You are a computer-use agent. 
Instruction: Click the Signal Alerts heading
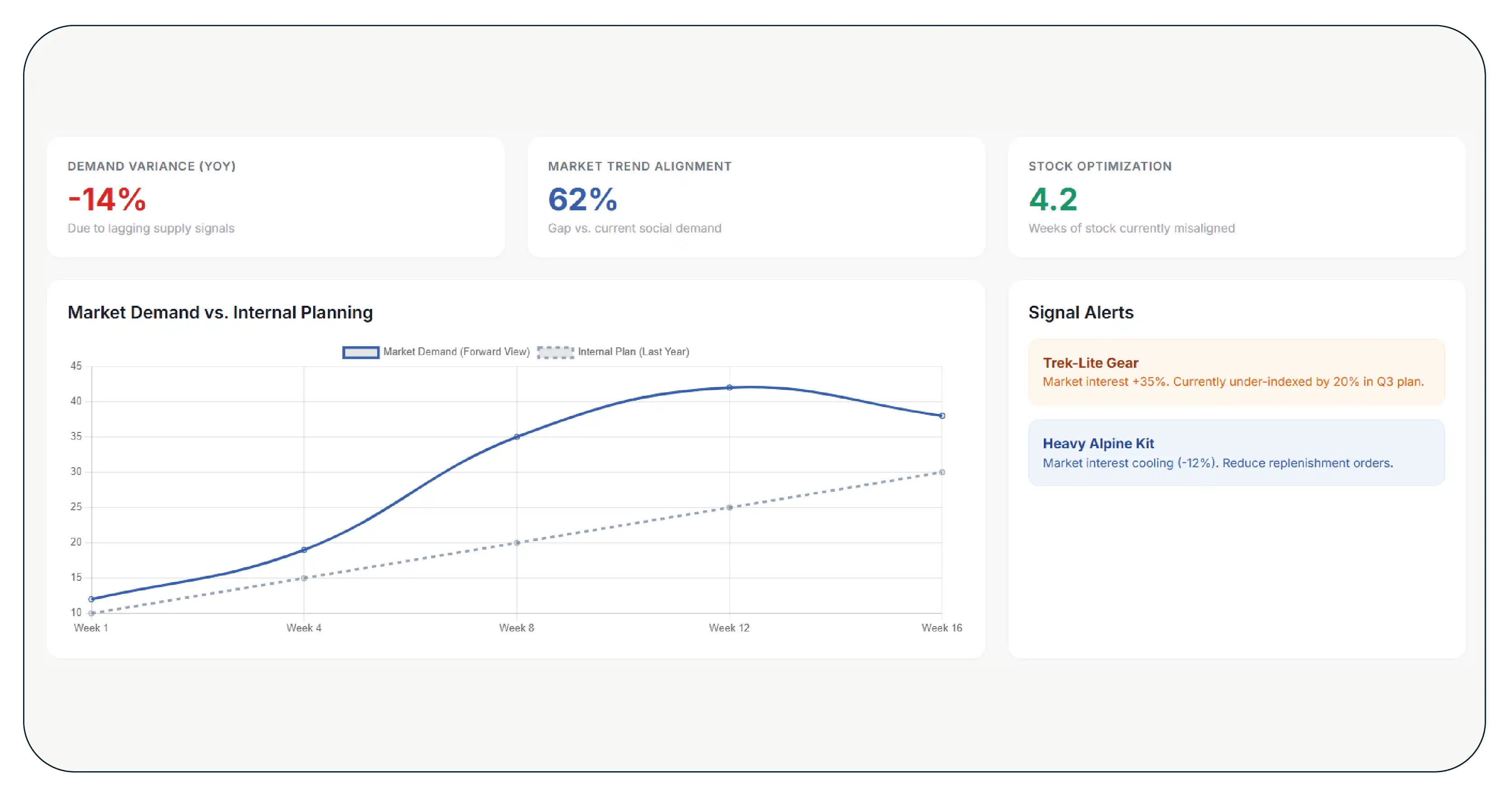tap(1081, 312)
